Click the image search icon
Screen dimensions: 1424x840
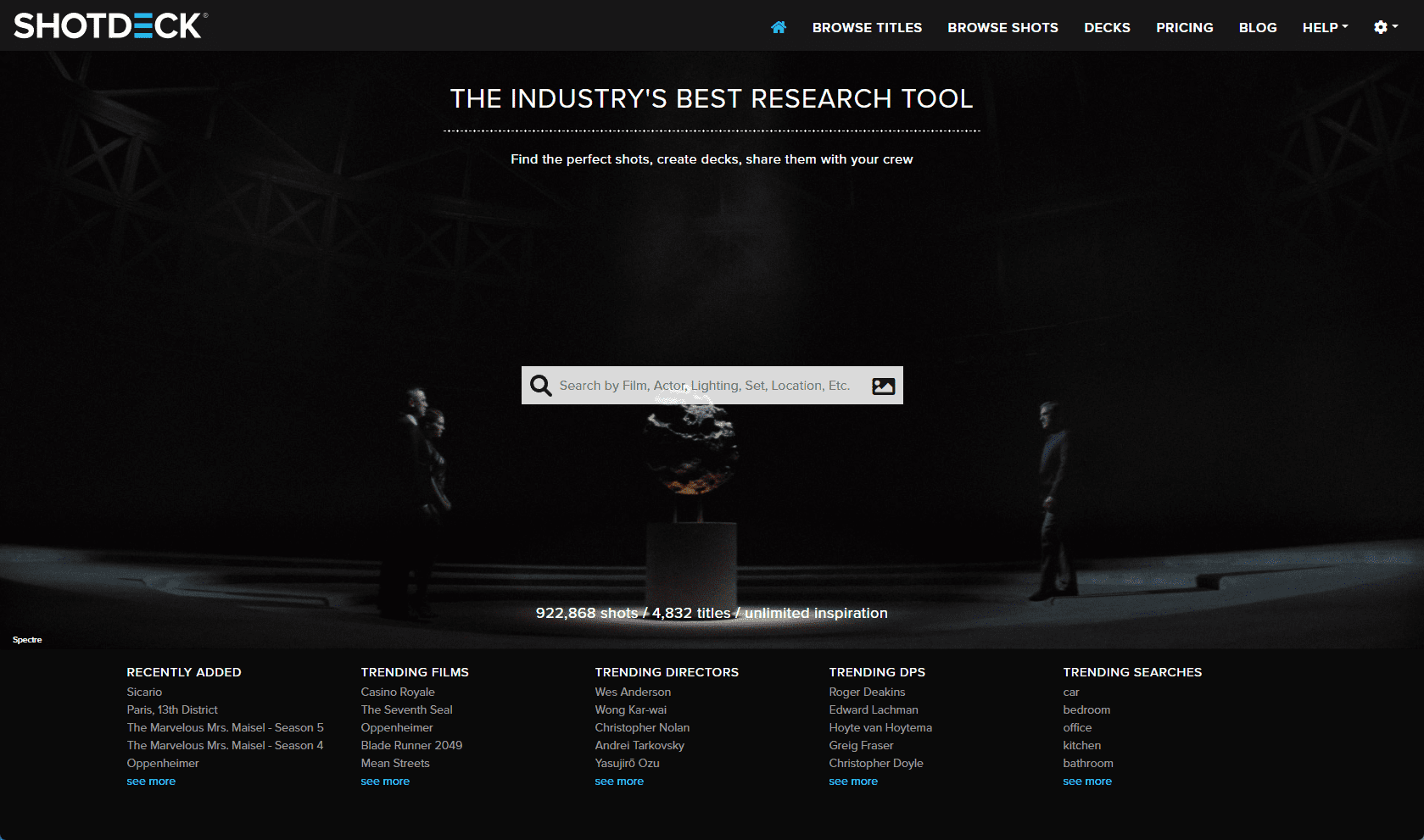(x=884, y=386)
